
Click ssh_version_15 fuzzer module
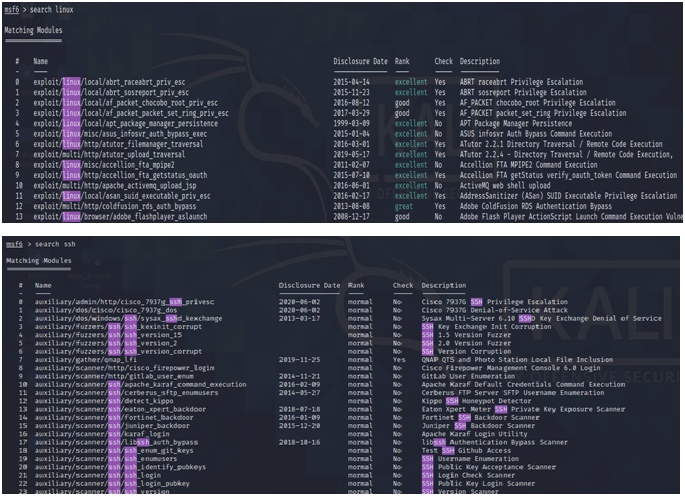[108, 335]
